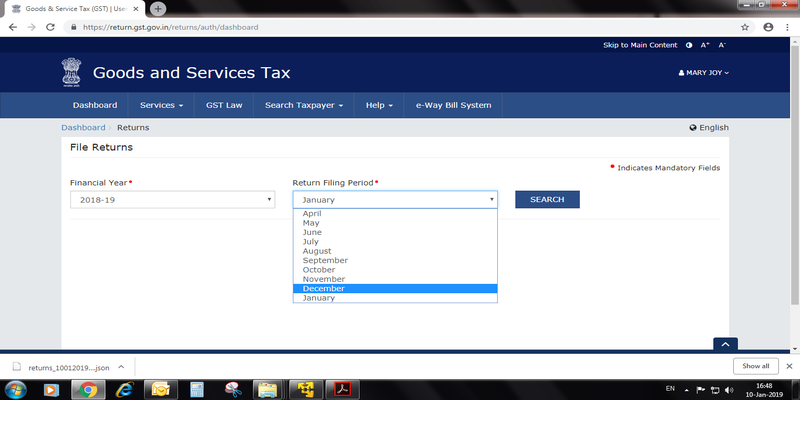Image resolution: width=800 pixels, height=424 pixels.
Task: Select highlighted December option
Action: click(395, 288)
